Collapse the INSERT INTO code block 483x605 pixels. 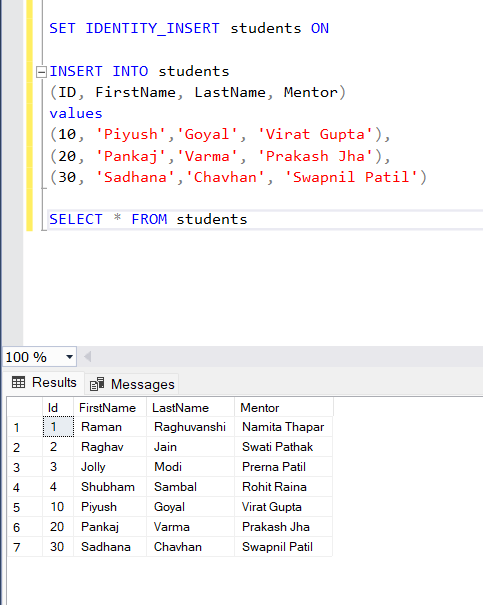click(41, 72)
